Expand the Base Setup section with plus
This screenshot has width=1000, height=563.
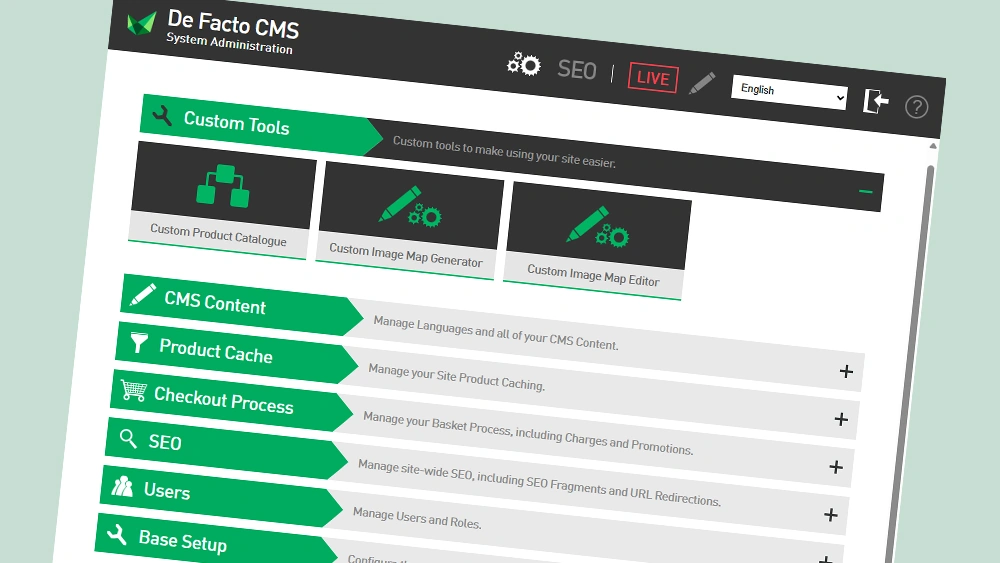tap(826, 559)
